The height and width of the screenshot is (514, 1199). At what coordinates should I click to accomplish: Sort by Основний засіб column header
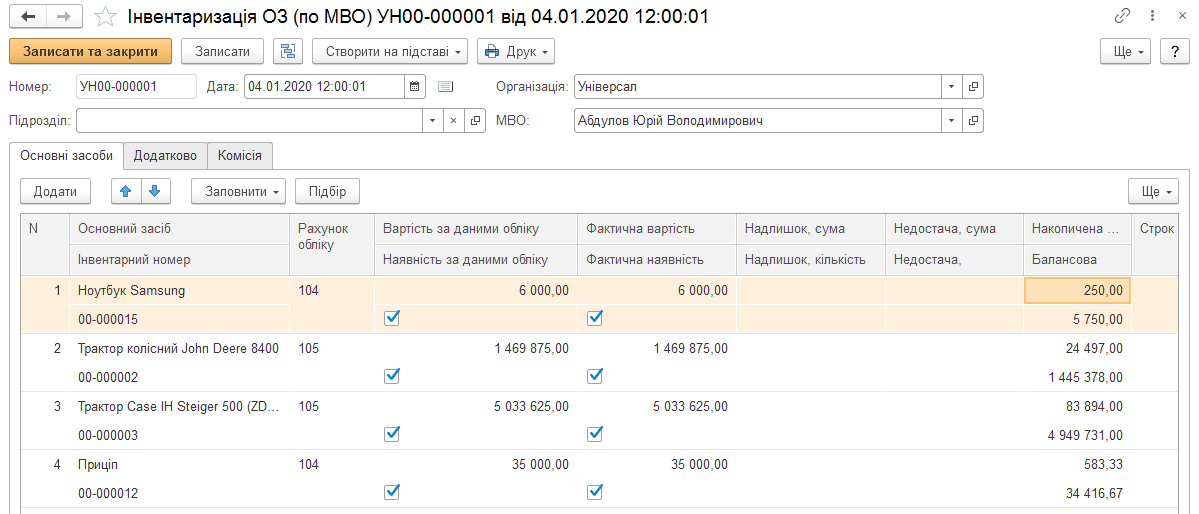coord(180,229)
